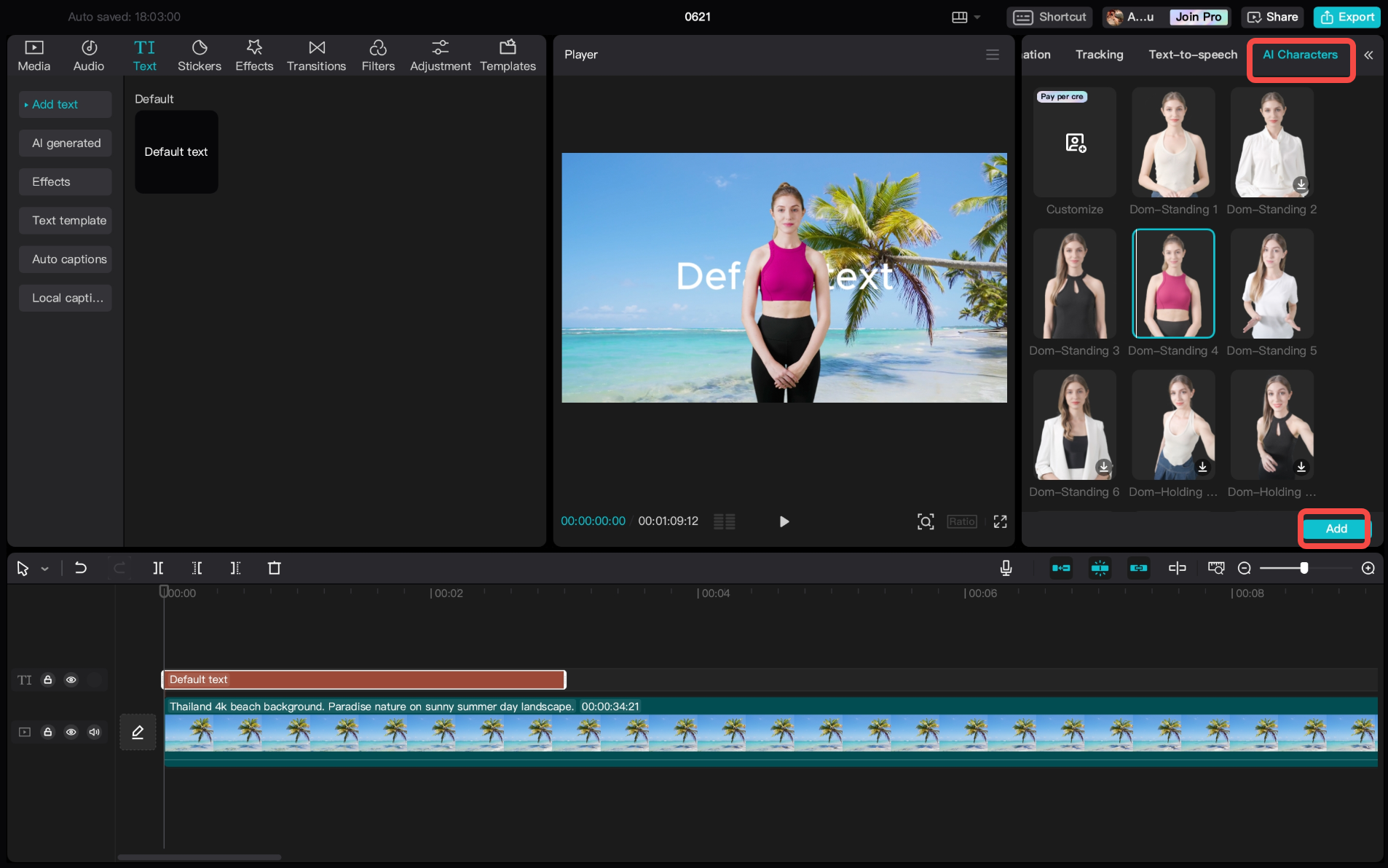Click the zoom-in timeline plus icon

click(x=1368, y=568)
